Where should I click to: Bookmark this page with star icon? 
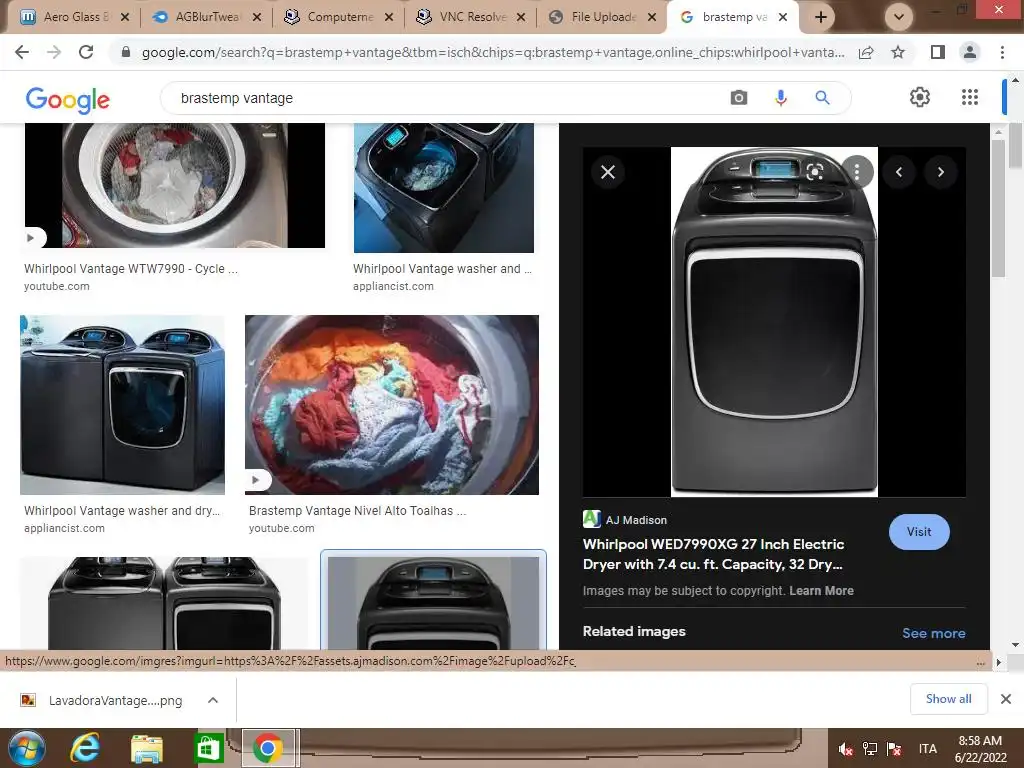[x=898, y=52]
